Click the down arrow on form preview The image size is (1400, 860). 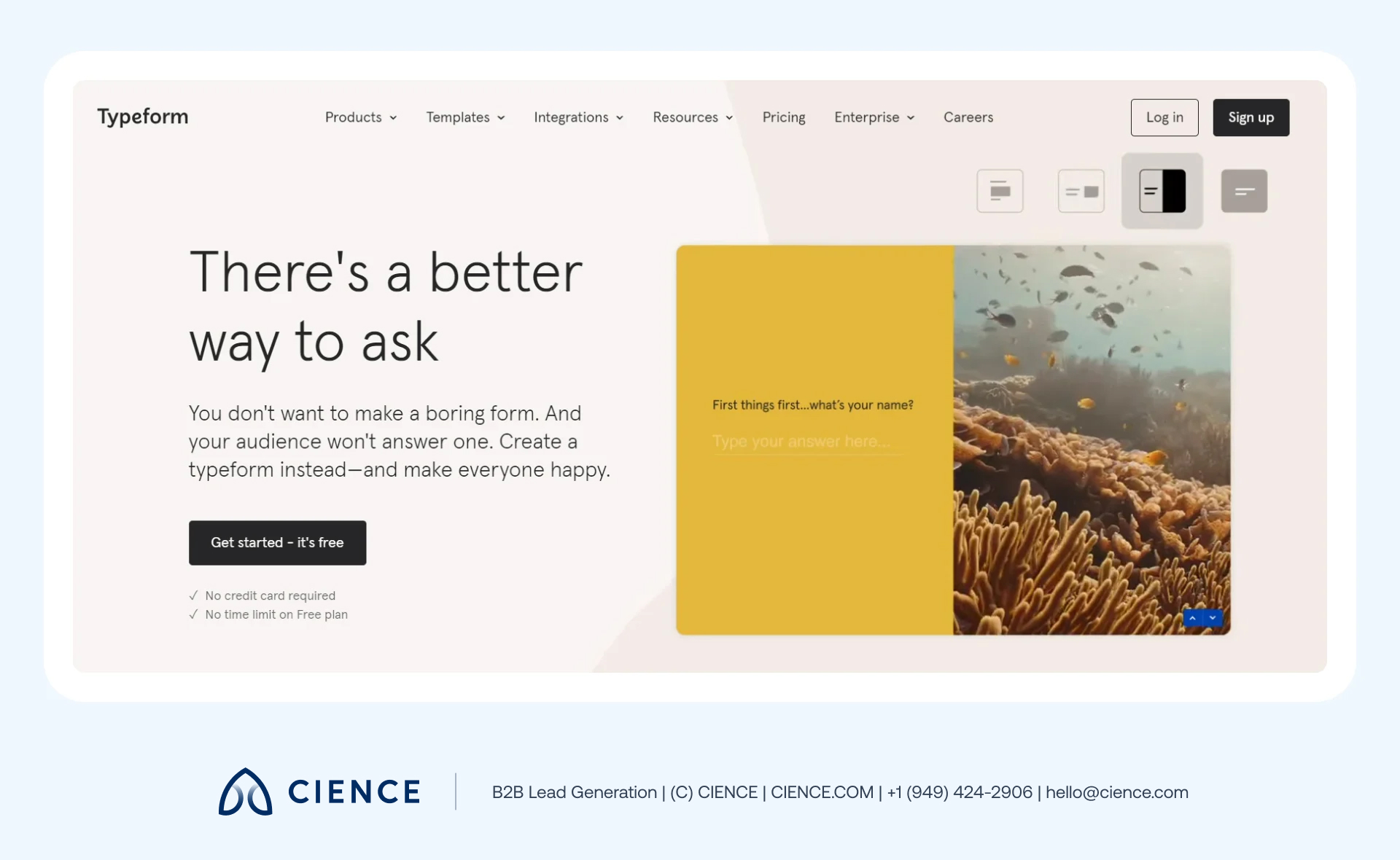coord(1213,618)
